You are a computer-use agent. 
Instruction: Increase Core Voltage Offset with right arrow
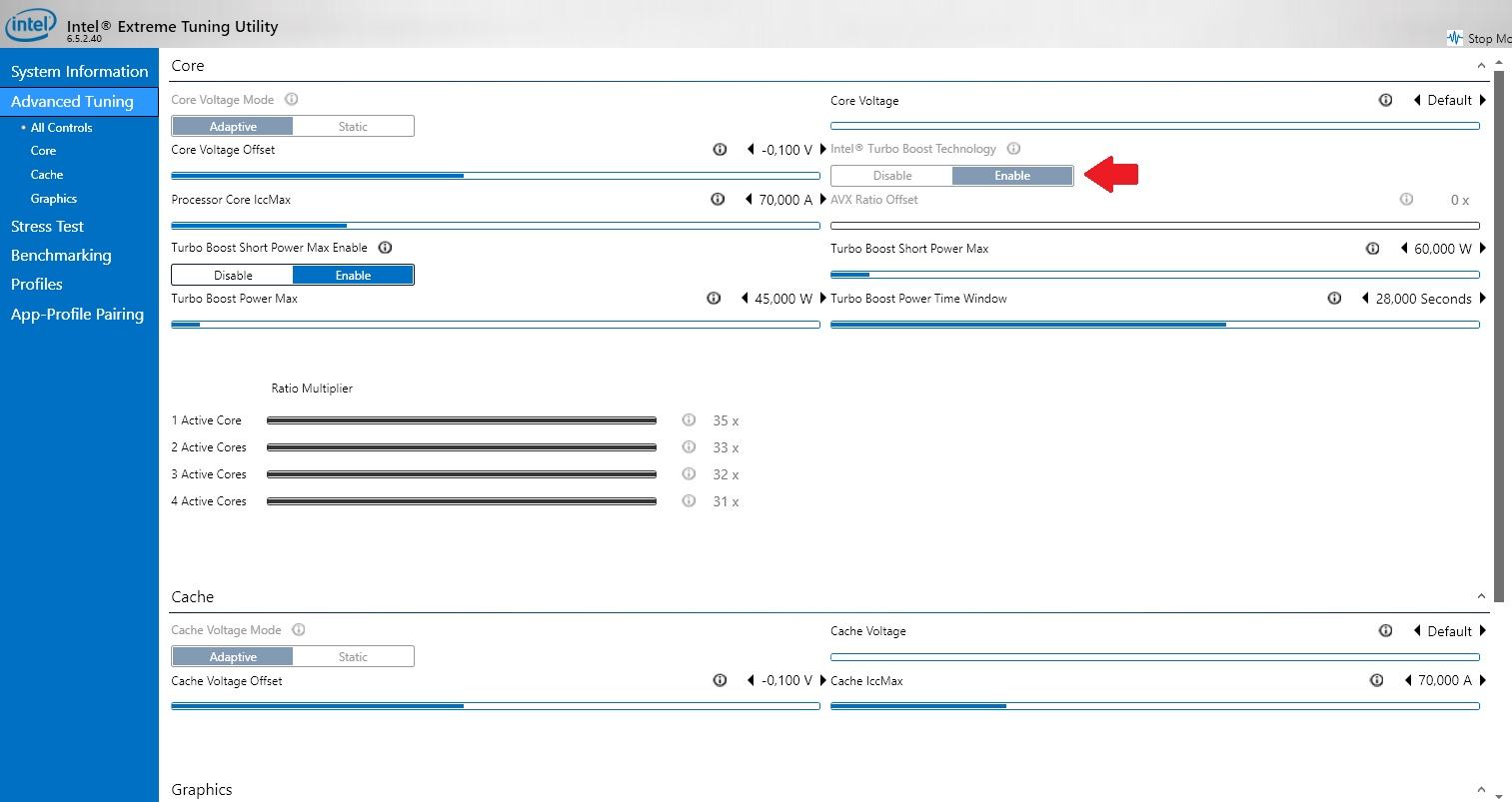[x=822, y=150]
